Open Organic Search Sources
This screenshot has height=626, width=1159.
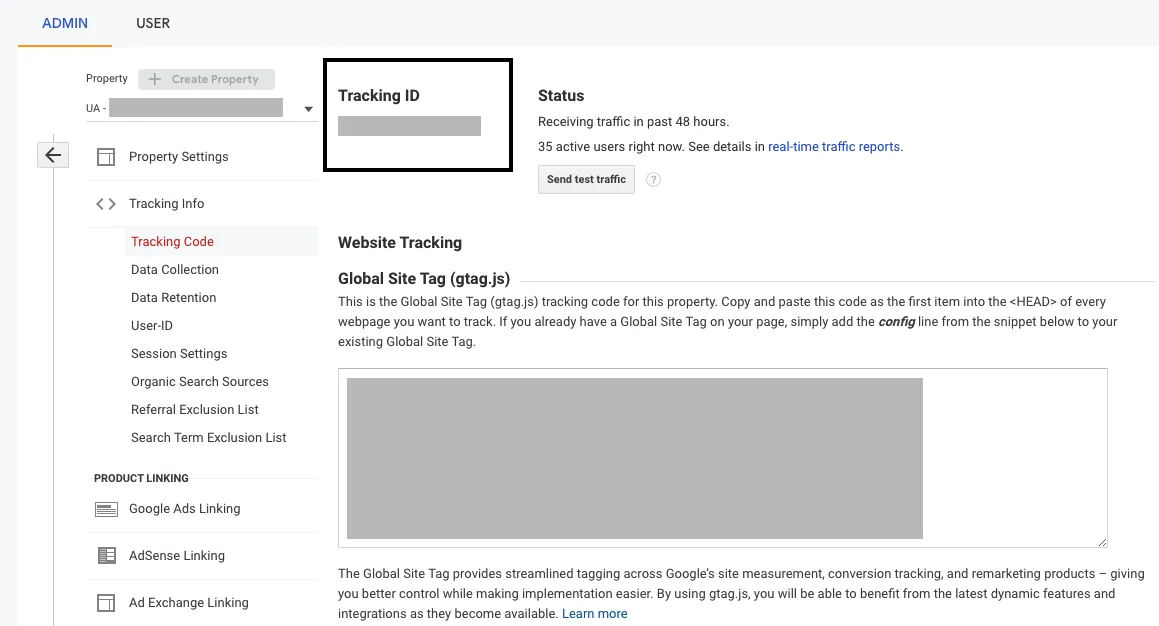[x=200, y=382]
